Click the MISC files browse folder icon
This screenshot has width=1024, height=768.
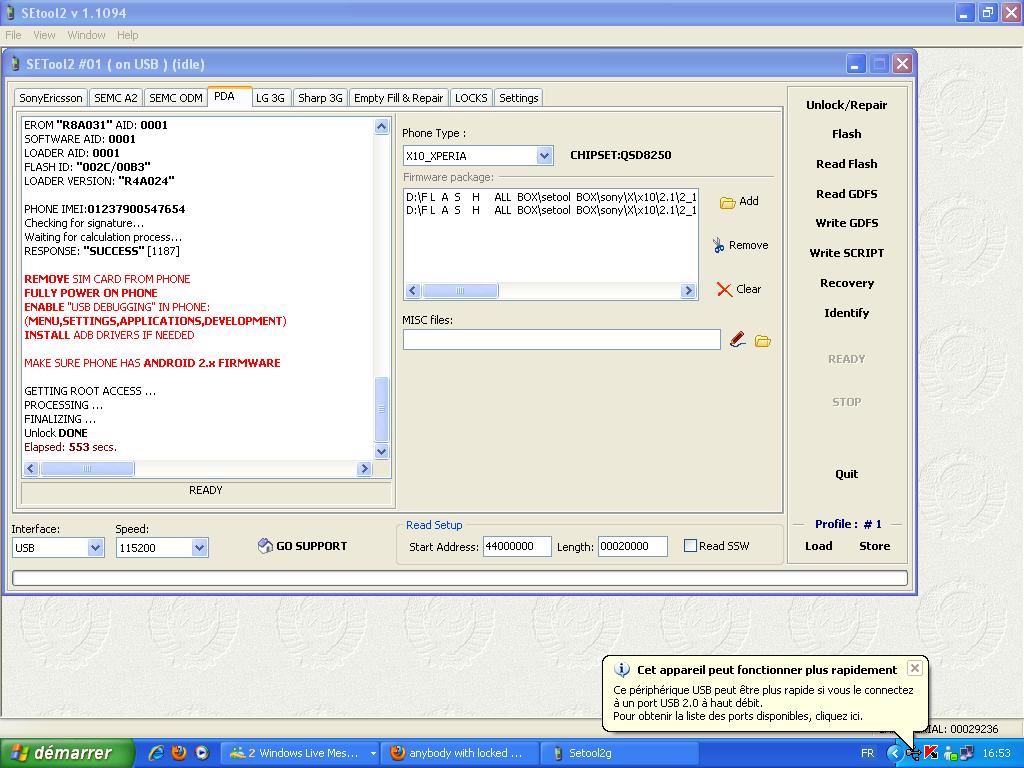click(763, 341)
